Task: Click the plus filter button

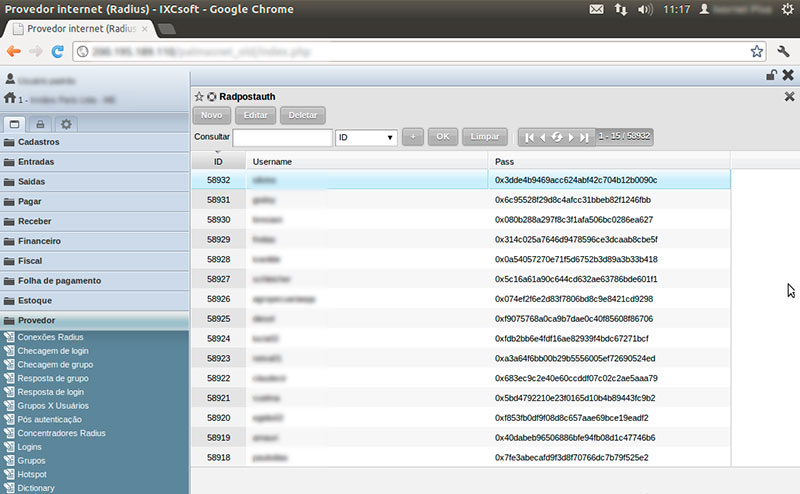Action: 413,137
